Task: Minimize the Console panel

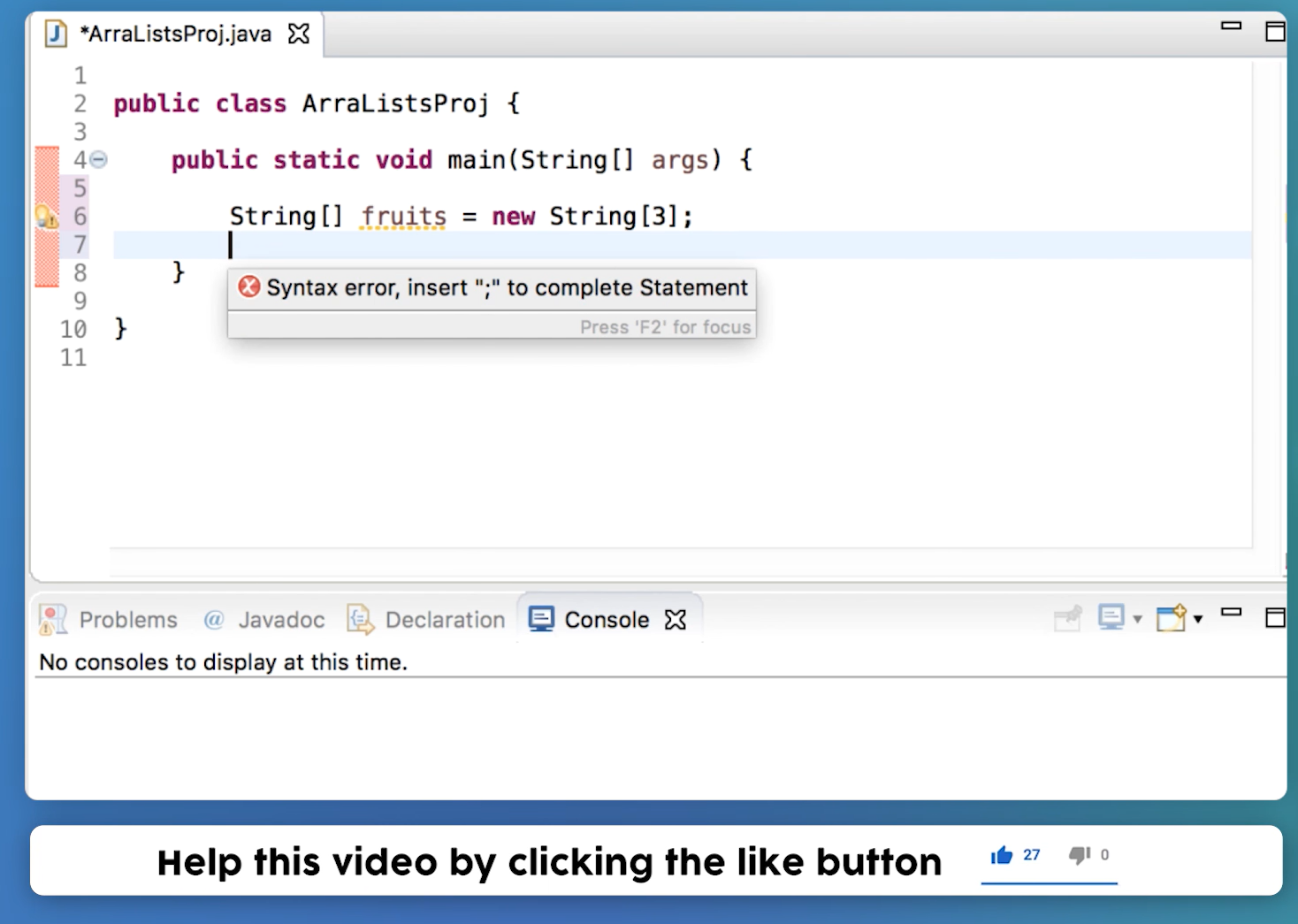Action: (x=1231, y=612)
